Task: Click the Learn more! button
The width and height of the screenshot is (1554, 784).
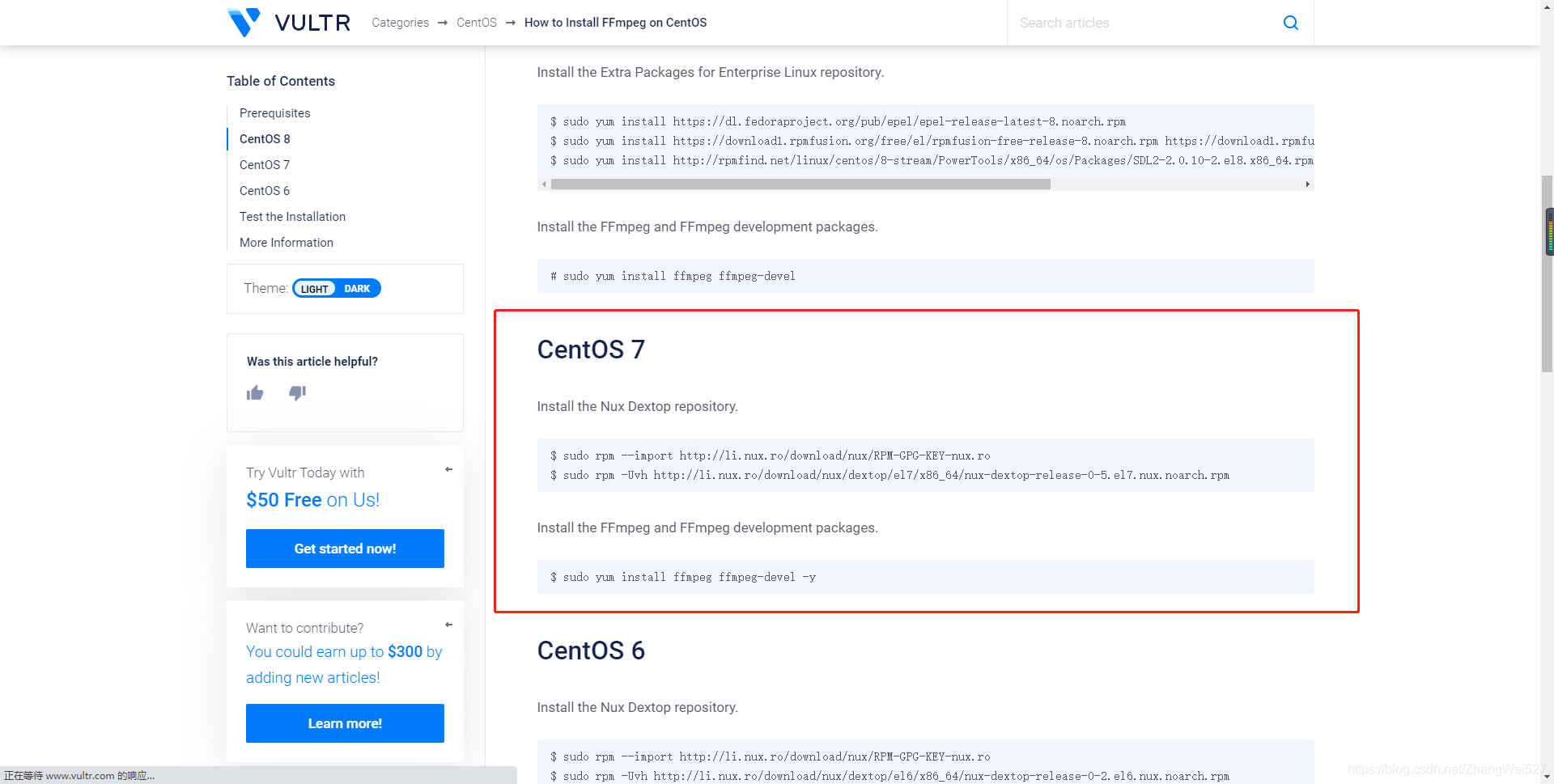Action: point(345,723)
